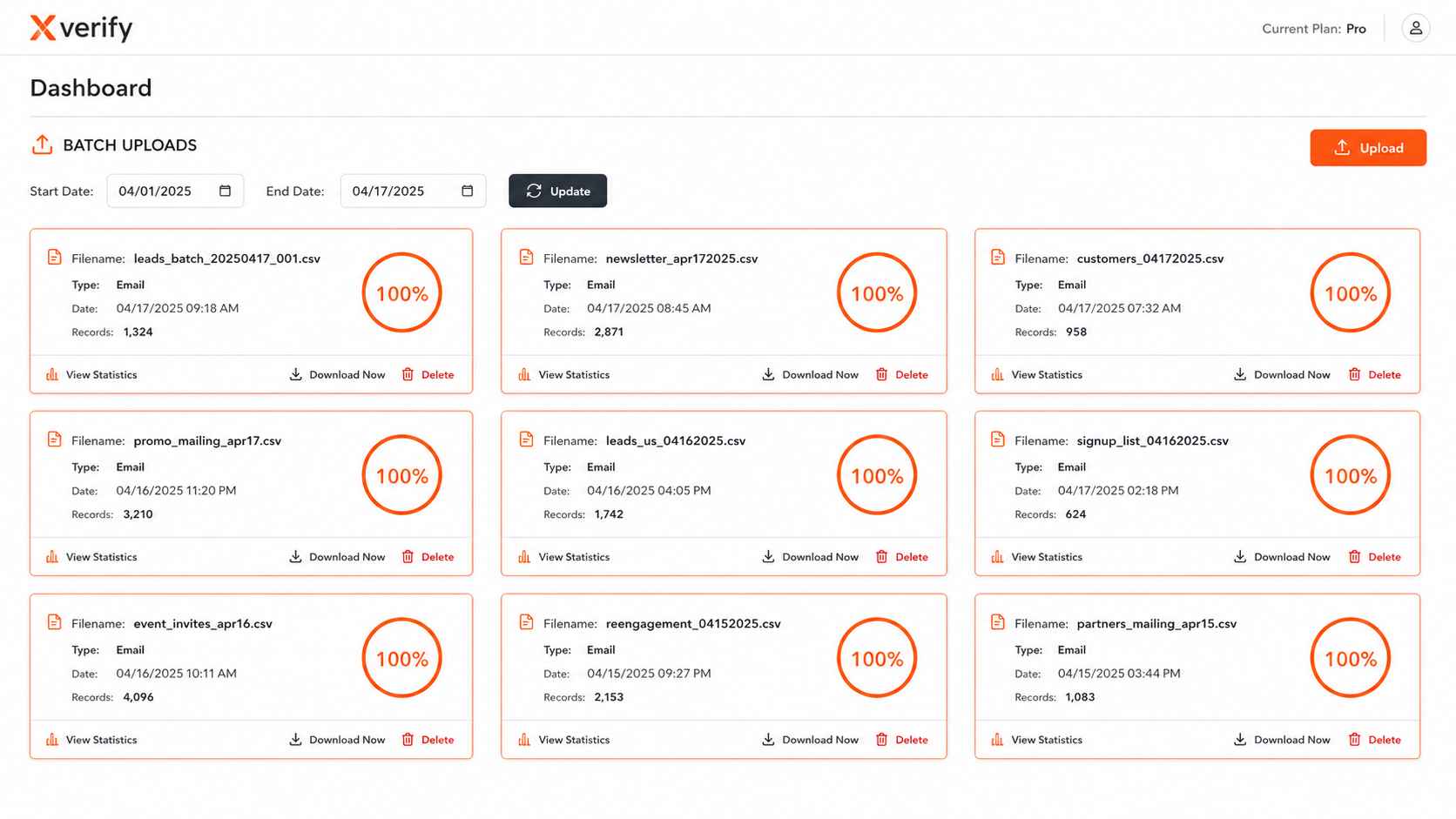Click record count 4,096

(x=138, y=697)
